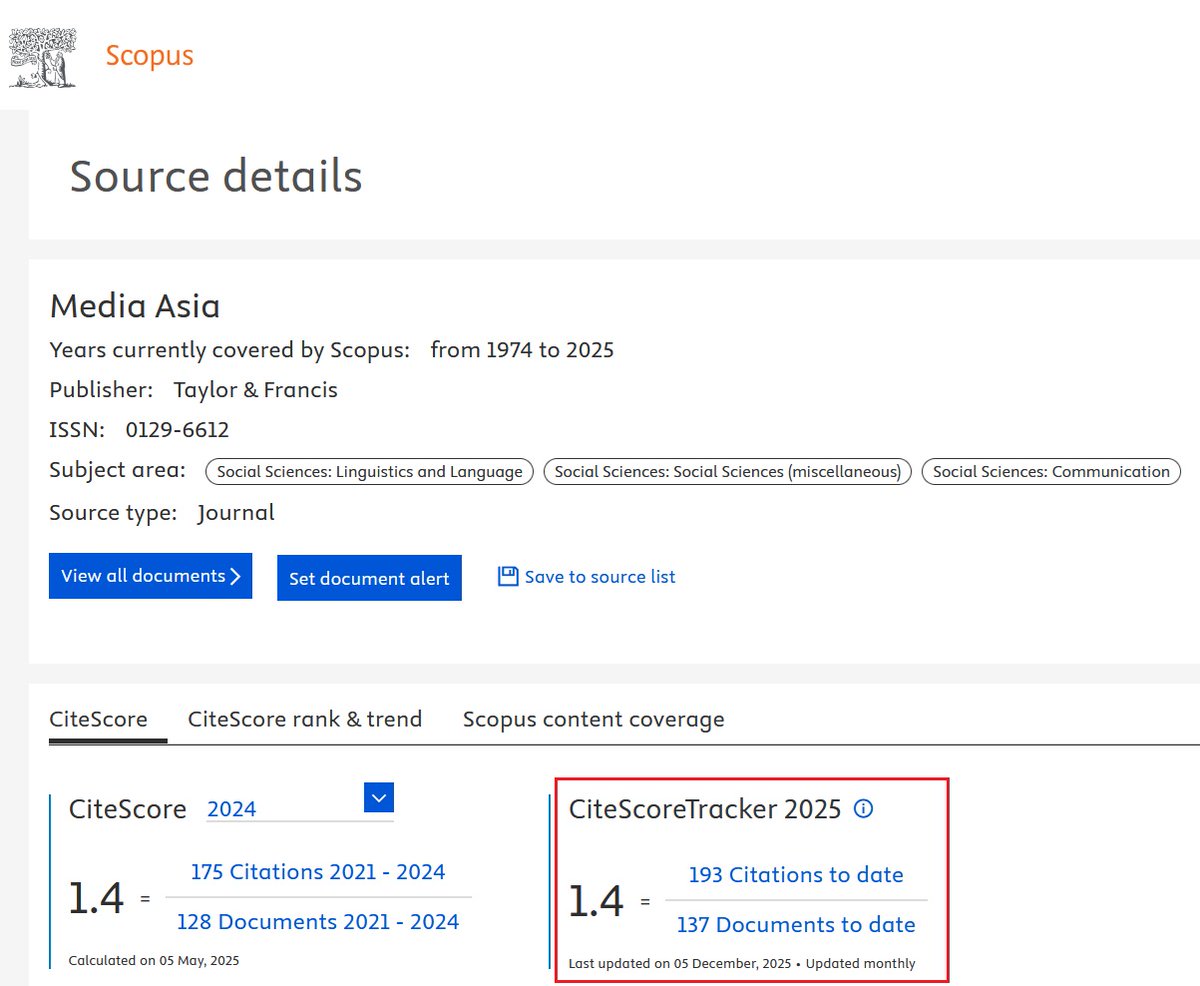Open 128 Documents 2021 - 2024 link
The image size is (1200, 986).
(x=318, y=922)
